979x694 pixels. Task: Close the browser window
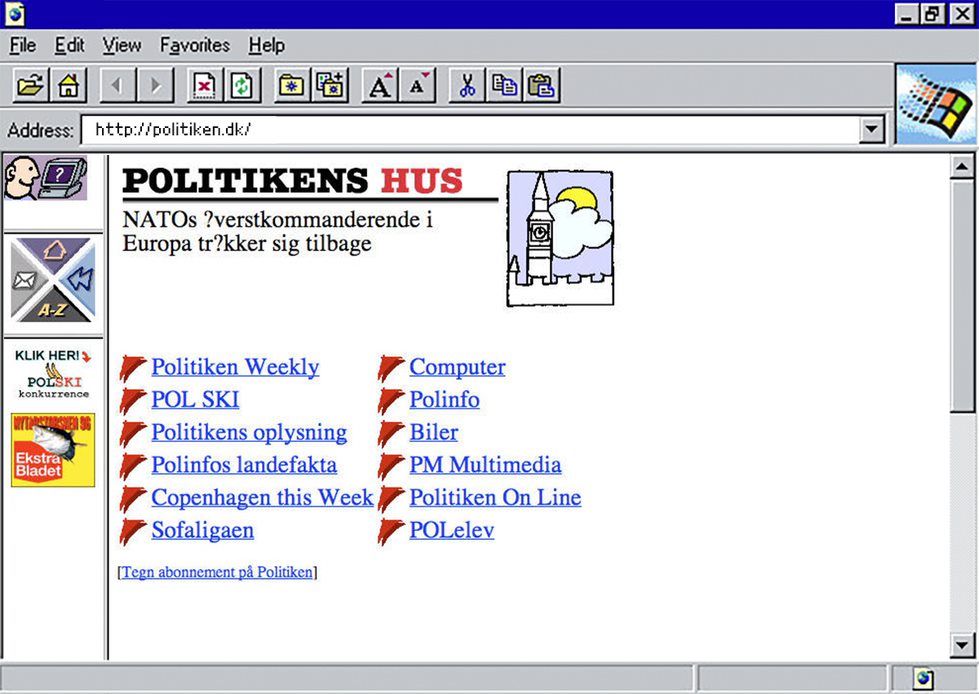click(x=962, y=14)
